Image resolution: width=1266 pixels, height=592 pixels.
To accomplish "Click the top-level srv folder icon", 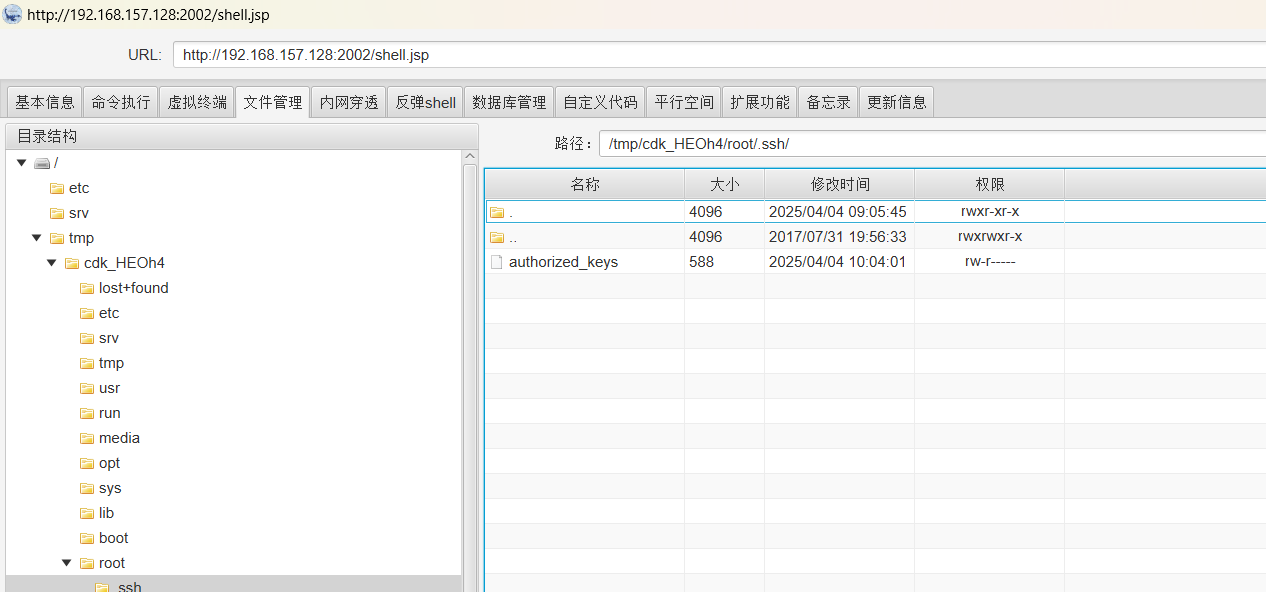I will pos(57,213).
